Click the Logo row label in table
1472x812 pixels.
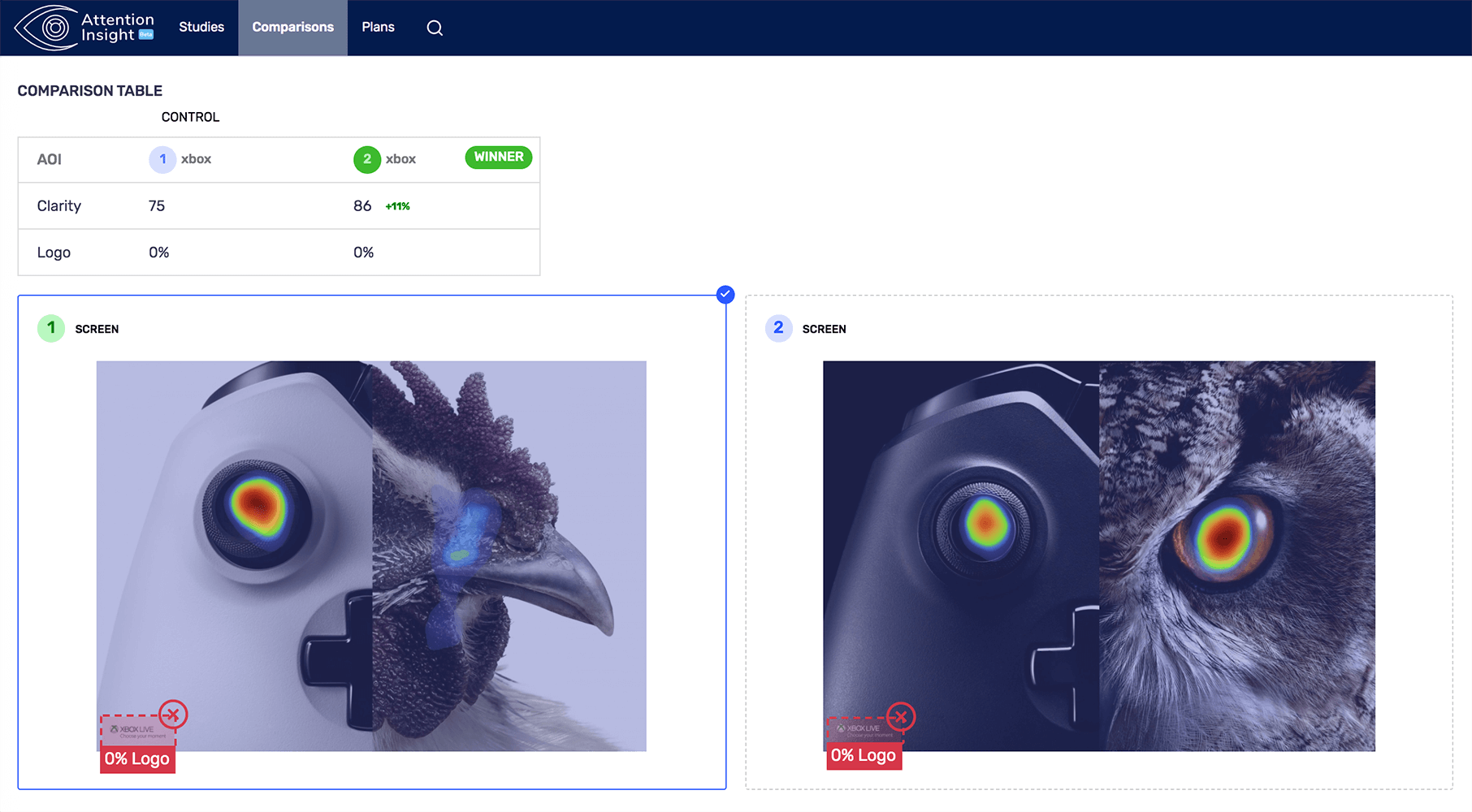tap(54, 253)
